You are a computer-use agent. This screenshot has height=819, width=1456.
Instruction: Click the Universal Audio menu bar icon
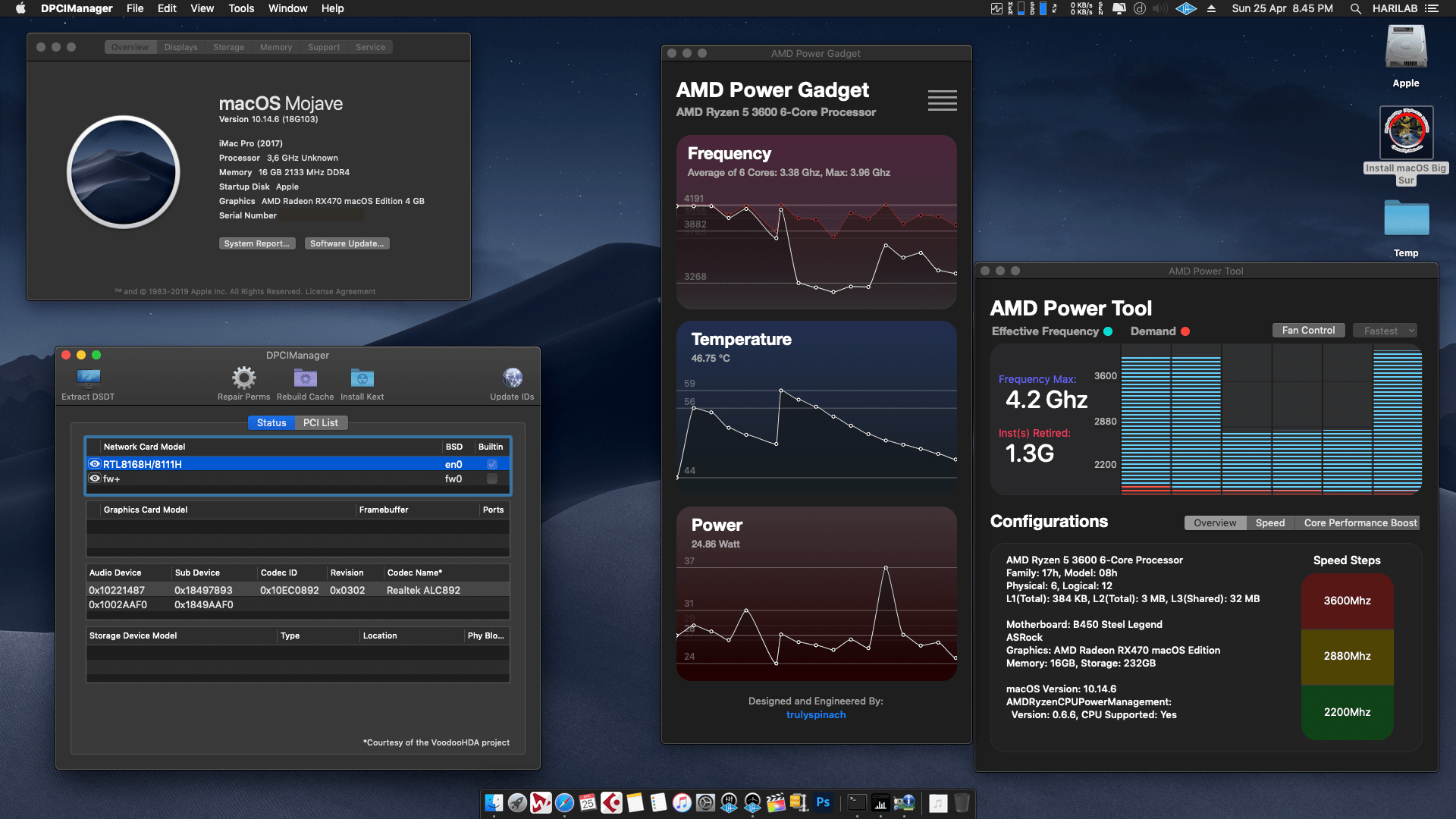pos(1186,8)
